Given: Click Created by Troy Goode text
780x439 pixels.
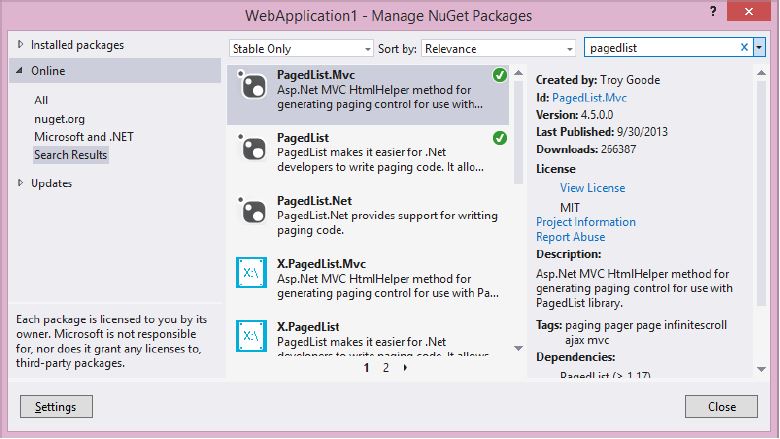Looking at the screenshot, I should click(x=597, y=80).
